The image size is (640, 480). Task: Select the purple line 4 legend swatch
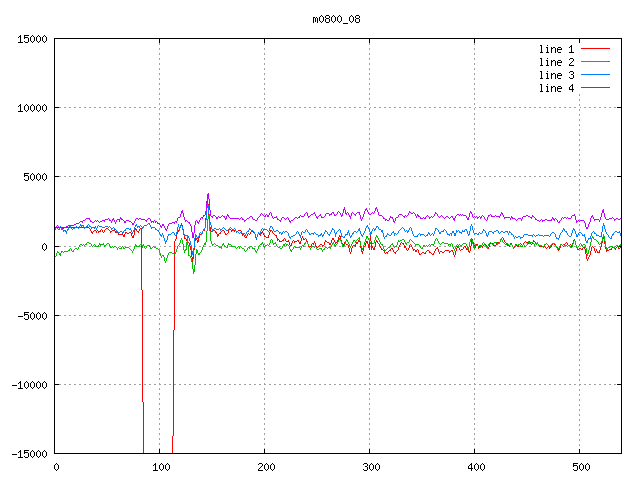coord(595,88)
